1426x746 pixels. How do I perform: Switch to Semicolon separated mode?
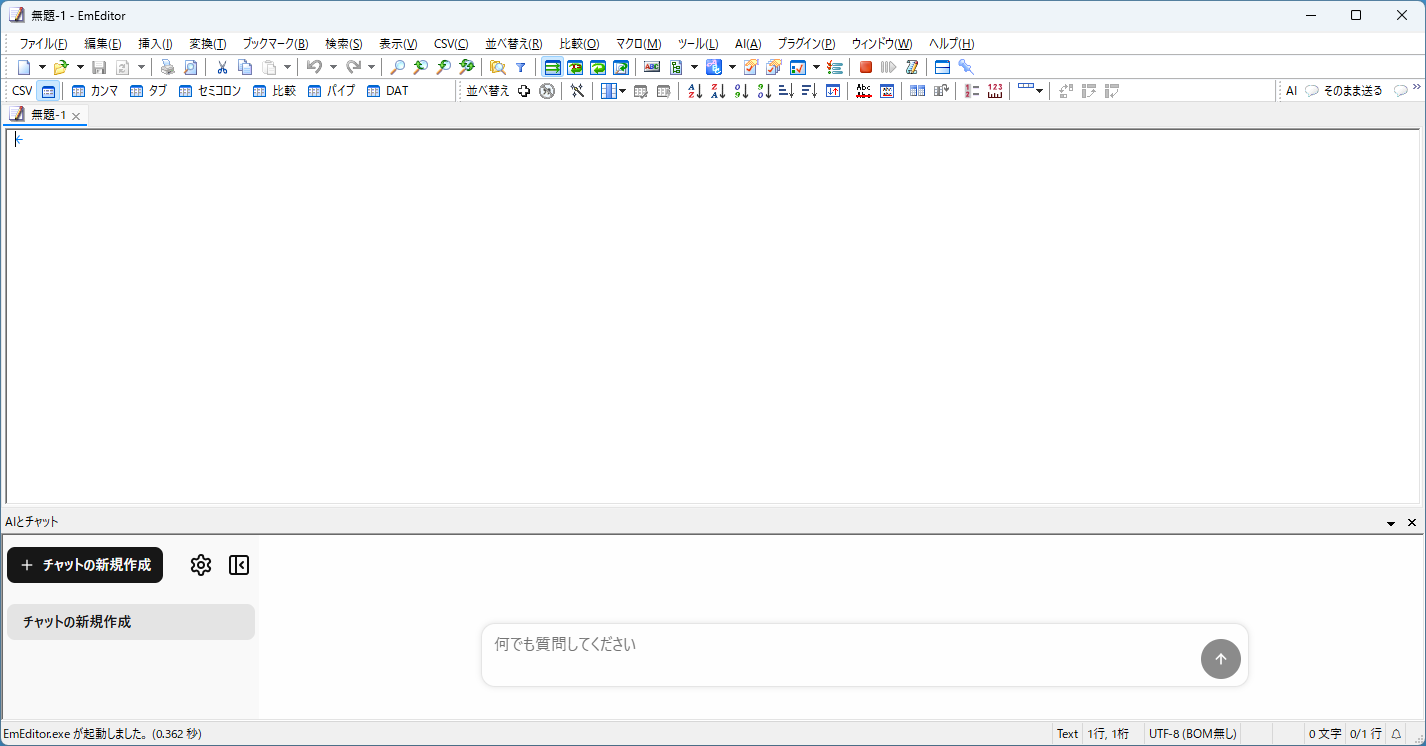click(210, 91)
